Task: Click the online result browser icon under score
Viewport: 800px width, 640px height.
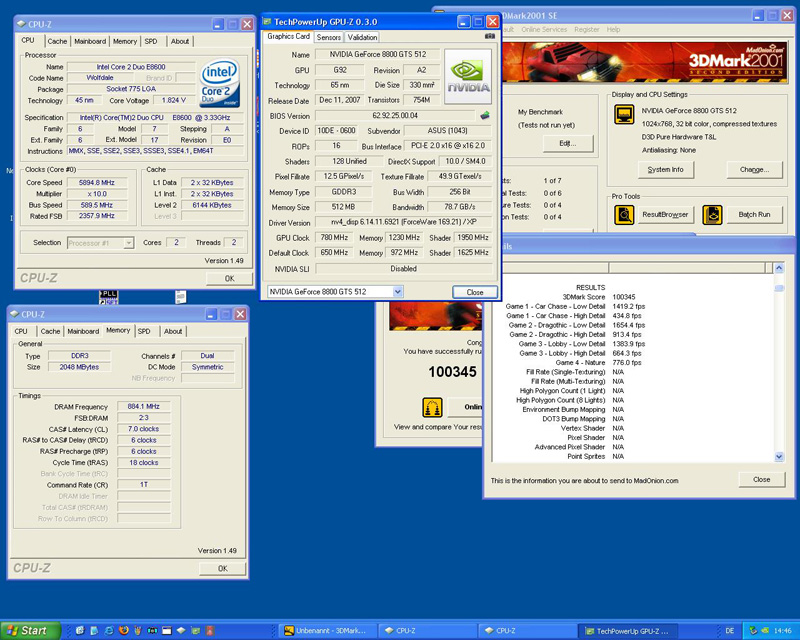Action: (432, 407)
